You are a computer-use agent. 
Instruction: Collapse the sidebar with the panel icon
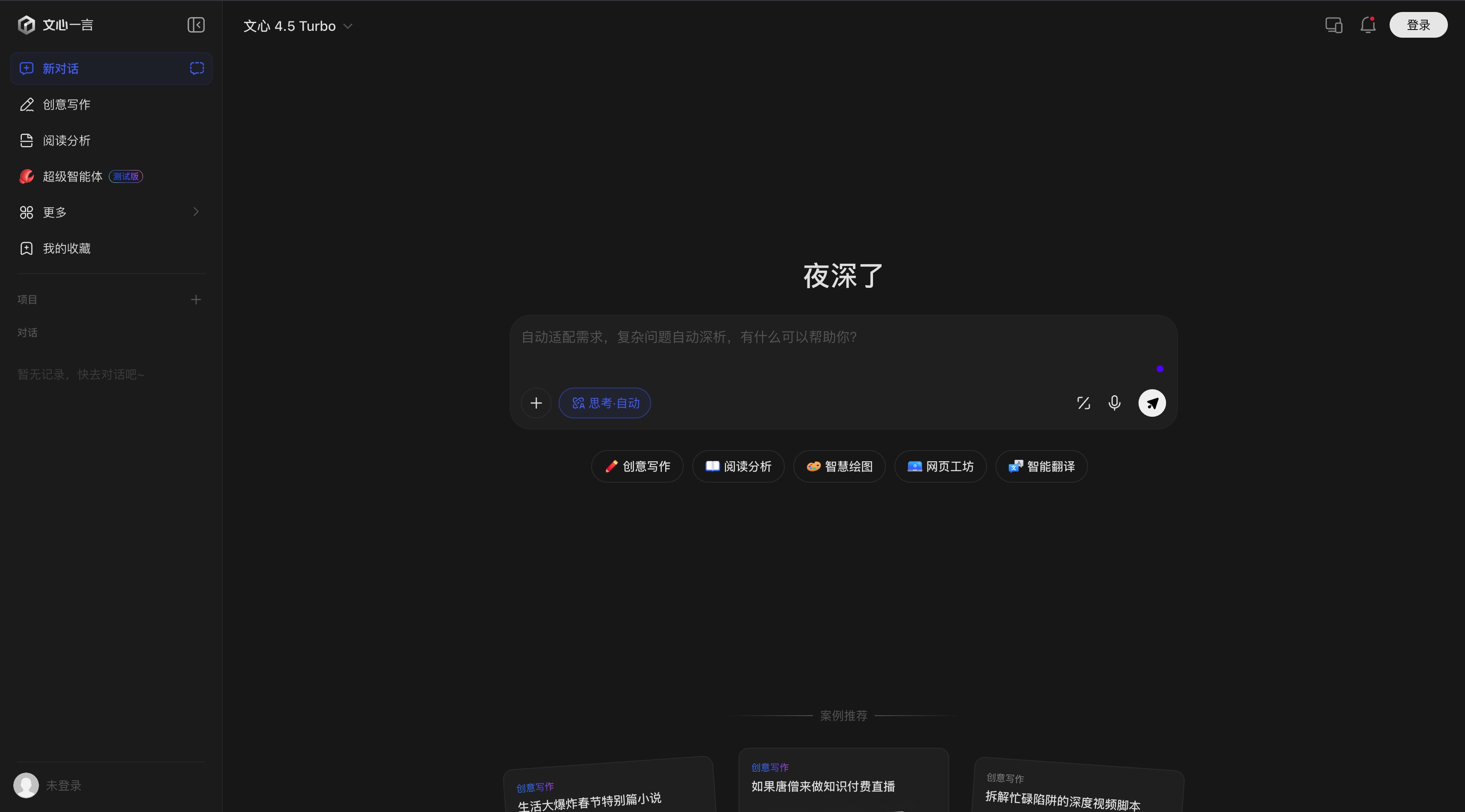point(196,25)
